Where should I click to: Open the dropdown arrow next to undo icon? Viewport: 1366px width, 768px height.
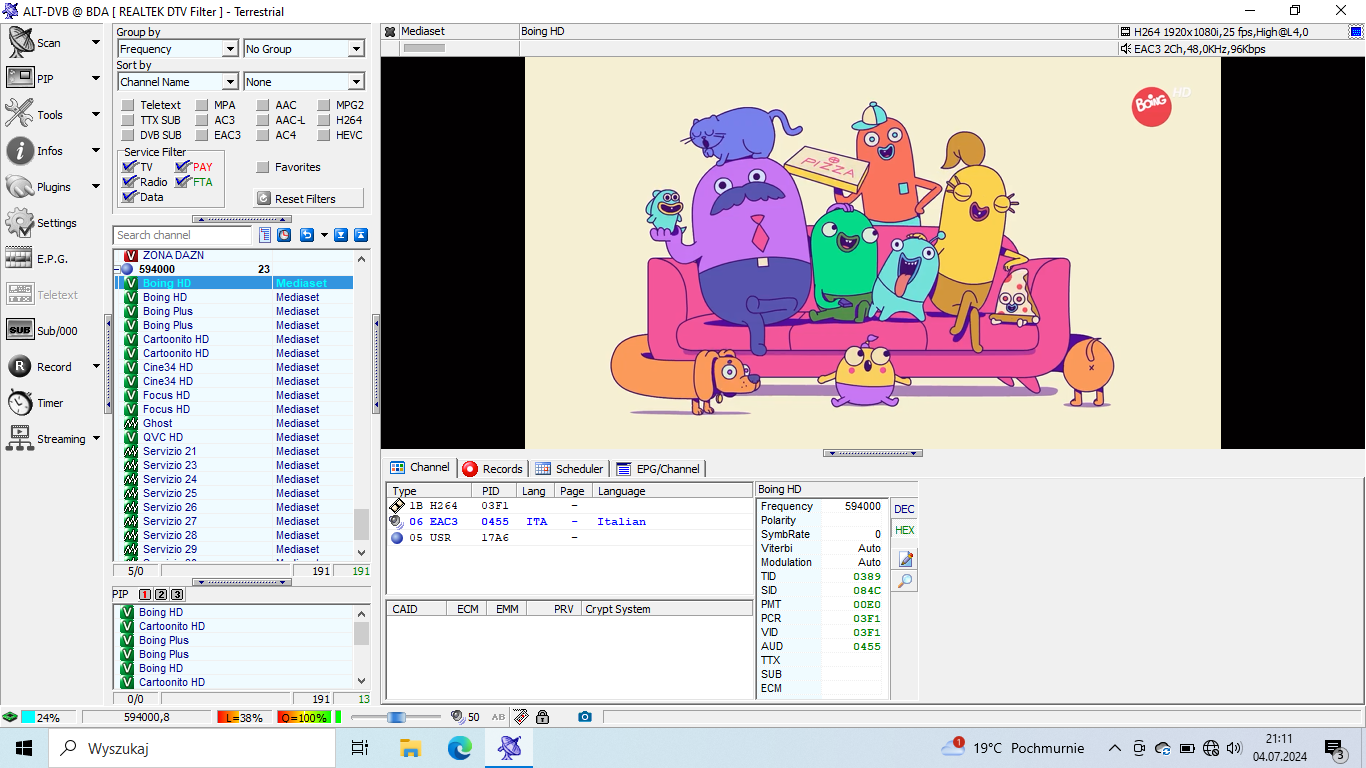324,235
